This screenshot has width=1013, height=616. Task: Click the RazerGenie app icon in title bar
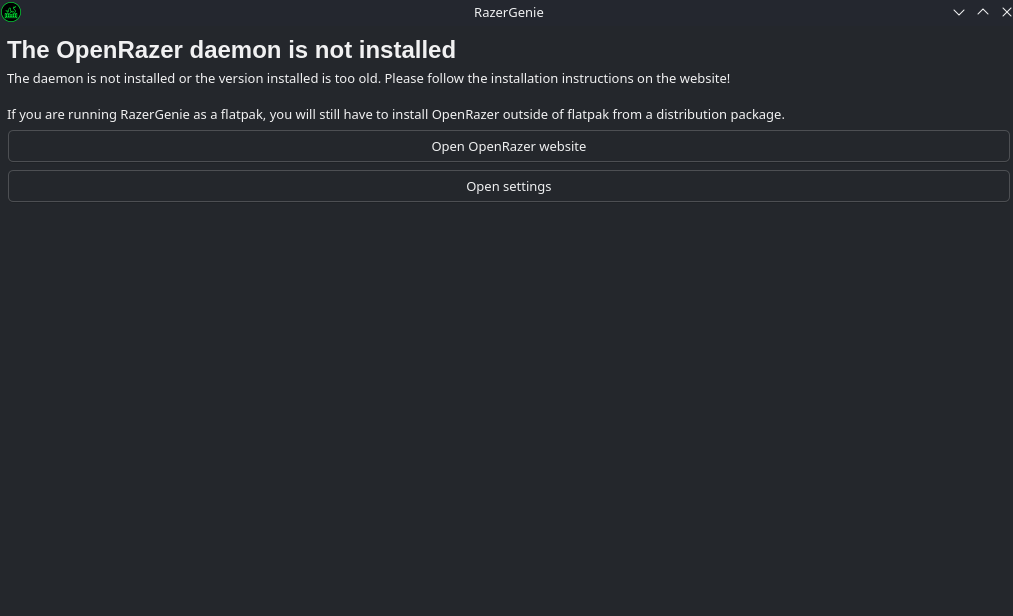point(11,12)
